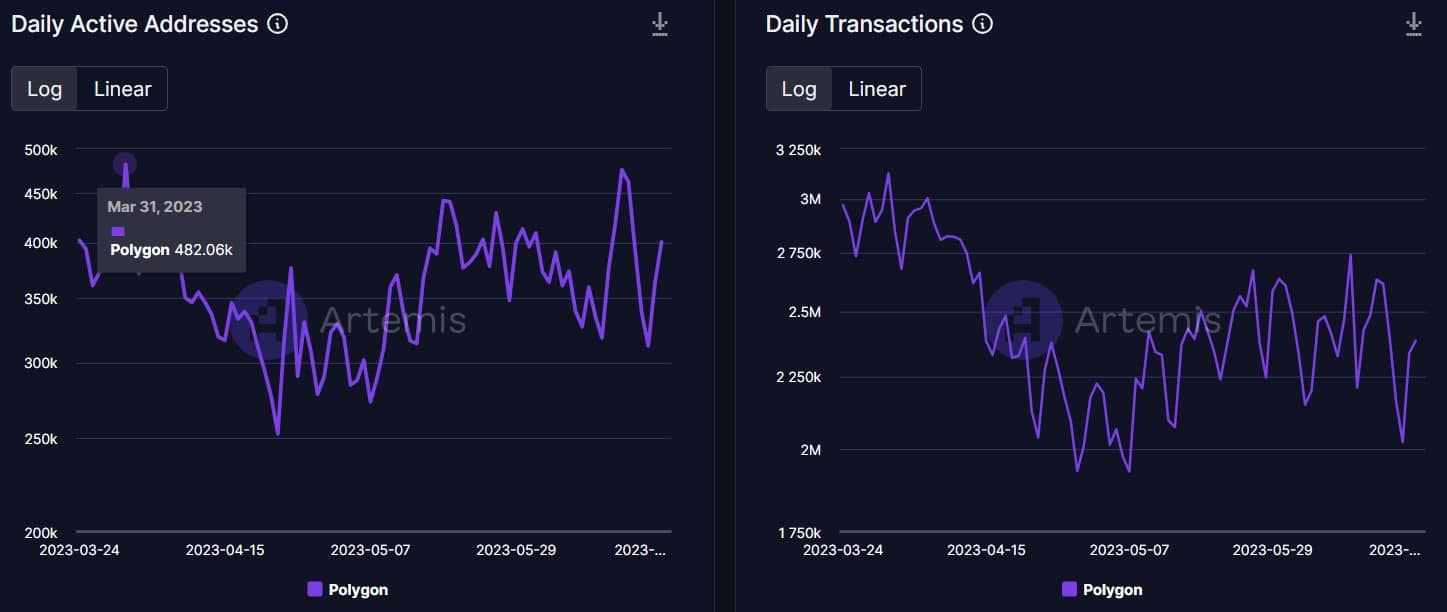Click info icon beside Daily Transactions
The height and width of the screenshot is (612, 1447).
coord(983,24)
